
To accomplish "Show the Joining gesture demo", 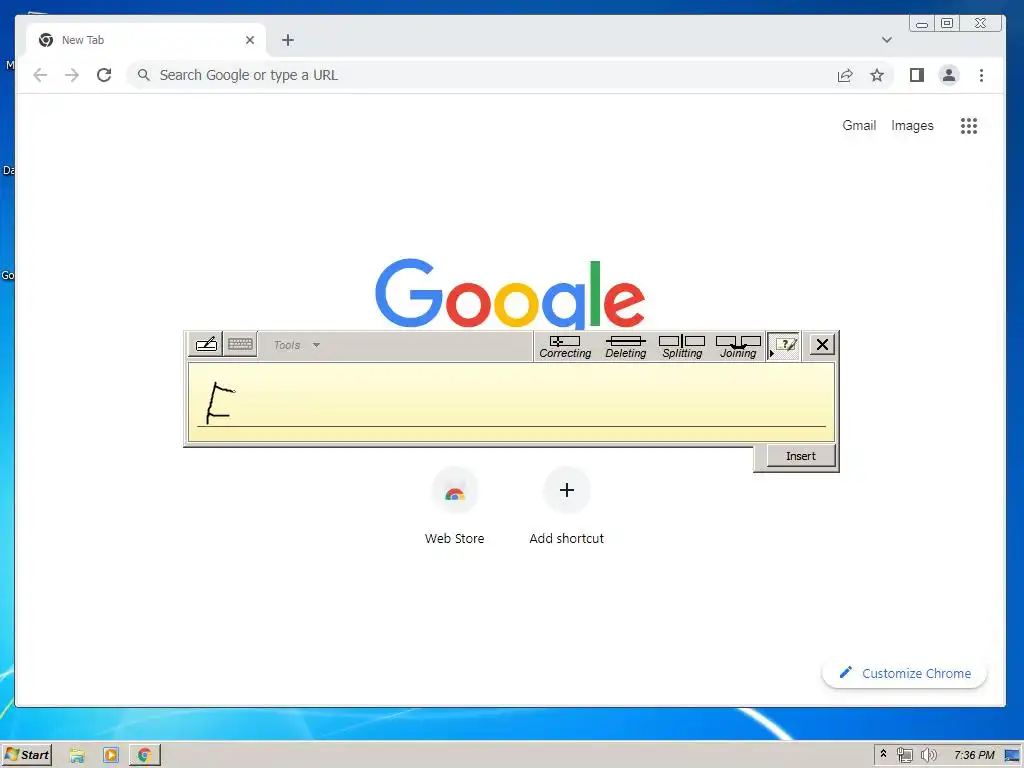I will tap(738, 347).
